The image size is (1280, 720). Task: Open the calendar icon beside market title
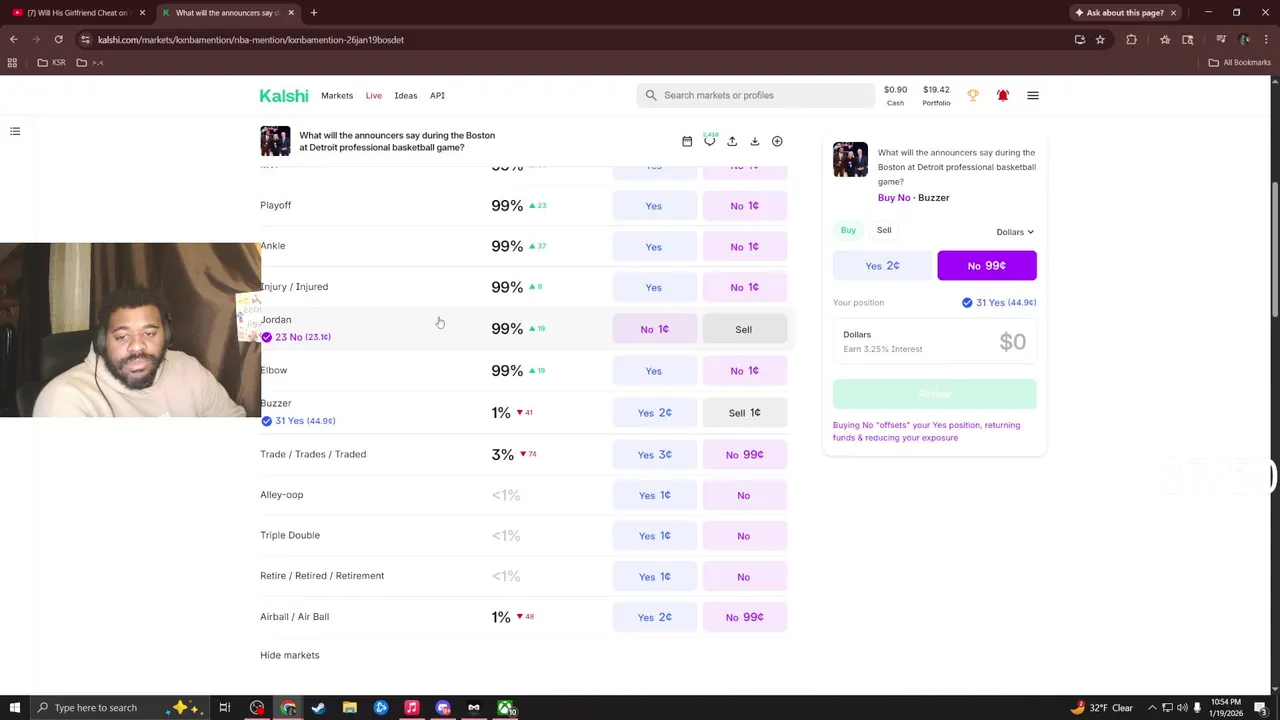687,141
